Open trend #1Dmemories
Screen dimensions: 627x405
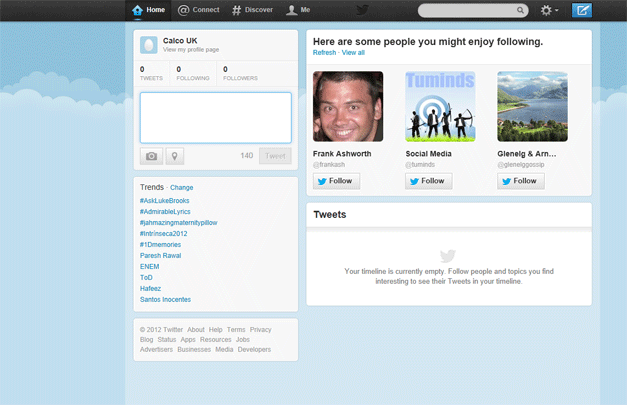coord(160,245)
